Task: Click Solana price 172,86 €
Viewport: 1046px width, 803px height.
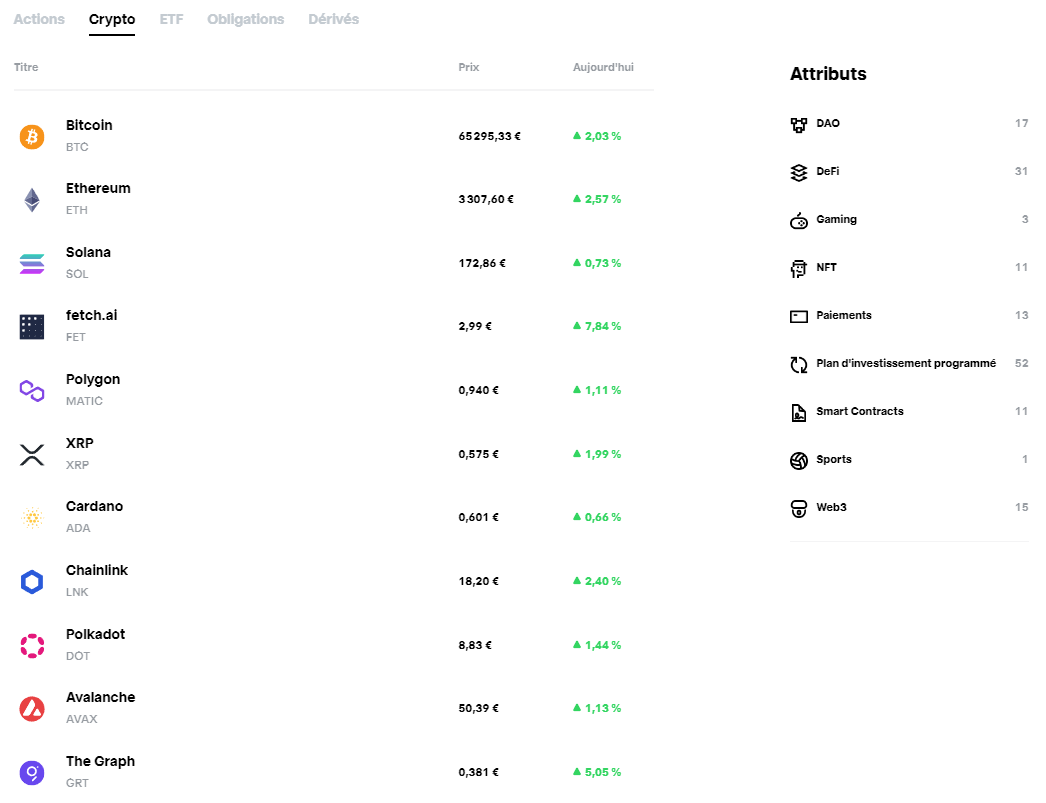Action: tap(482, 263)
